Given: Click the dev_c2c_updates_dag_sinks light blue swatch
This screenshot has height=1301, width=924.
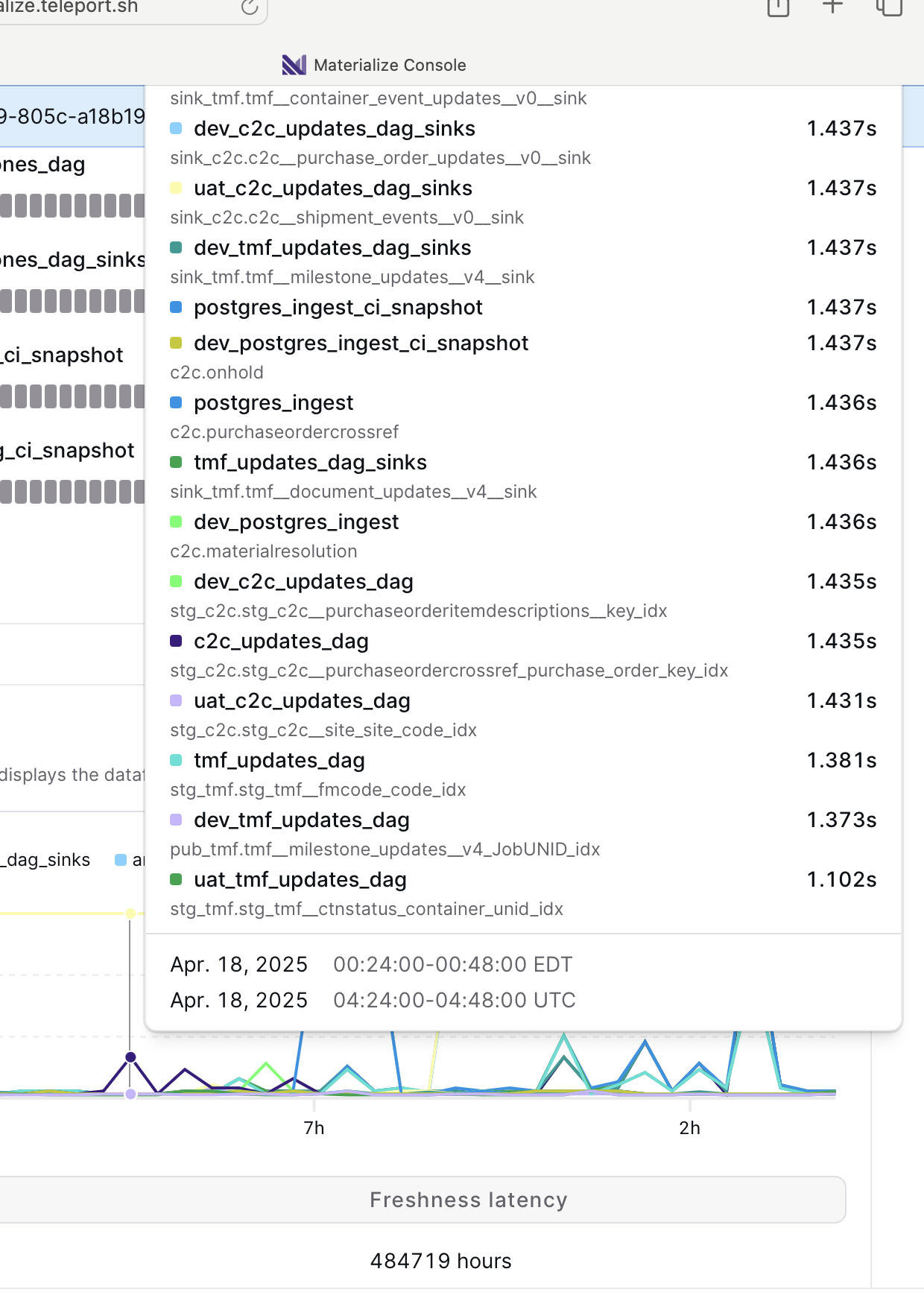Looking at the screenshot, I should point(176,128).
